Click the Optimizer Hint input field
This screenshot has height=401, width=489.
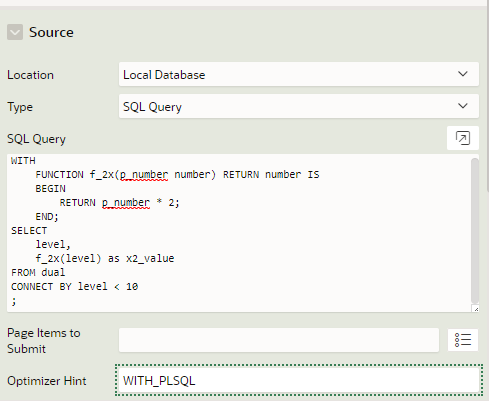point(299,380)
